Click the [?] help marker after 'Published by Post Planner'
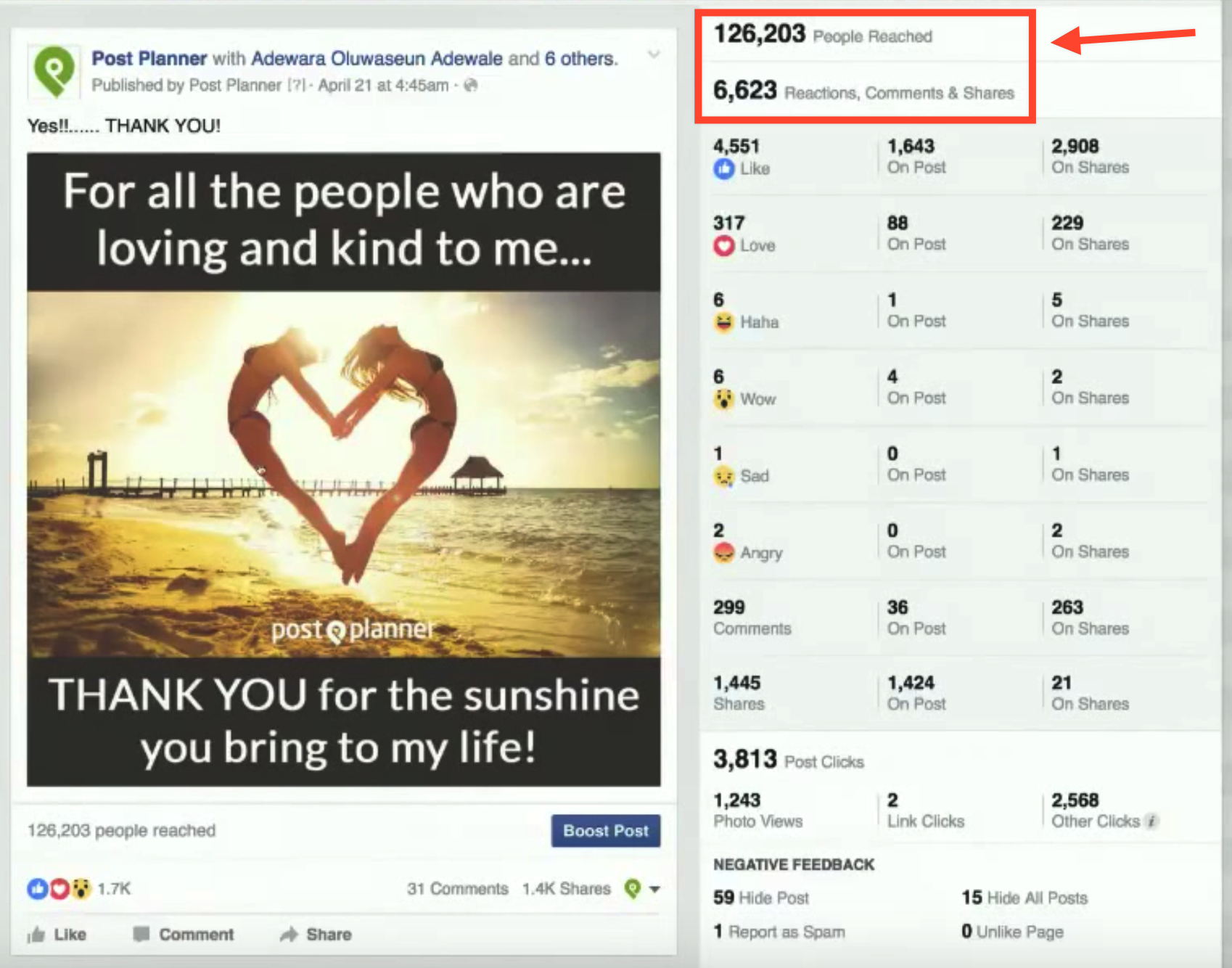The image size is (1232, 968). [x=296, y=86]
